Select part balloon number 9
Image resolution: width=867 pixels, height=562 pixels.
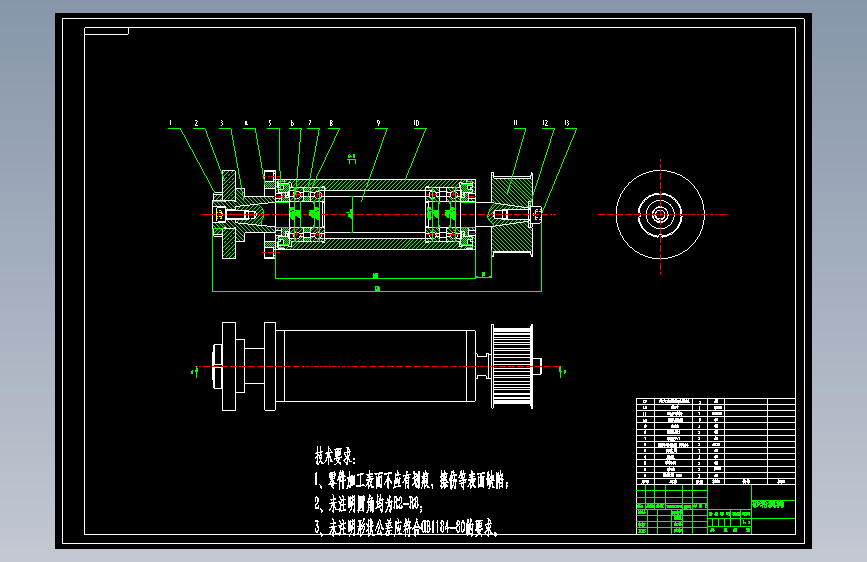click(x=379, y=123)
